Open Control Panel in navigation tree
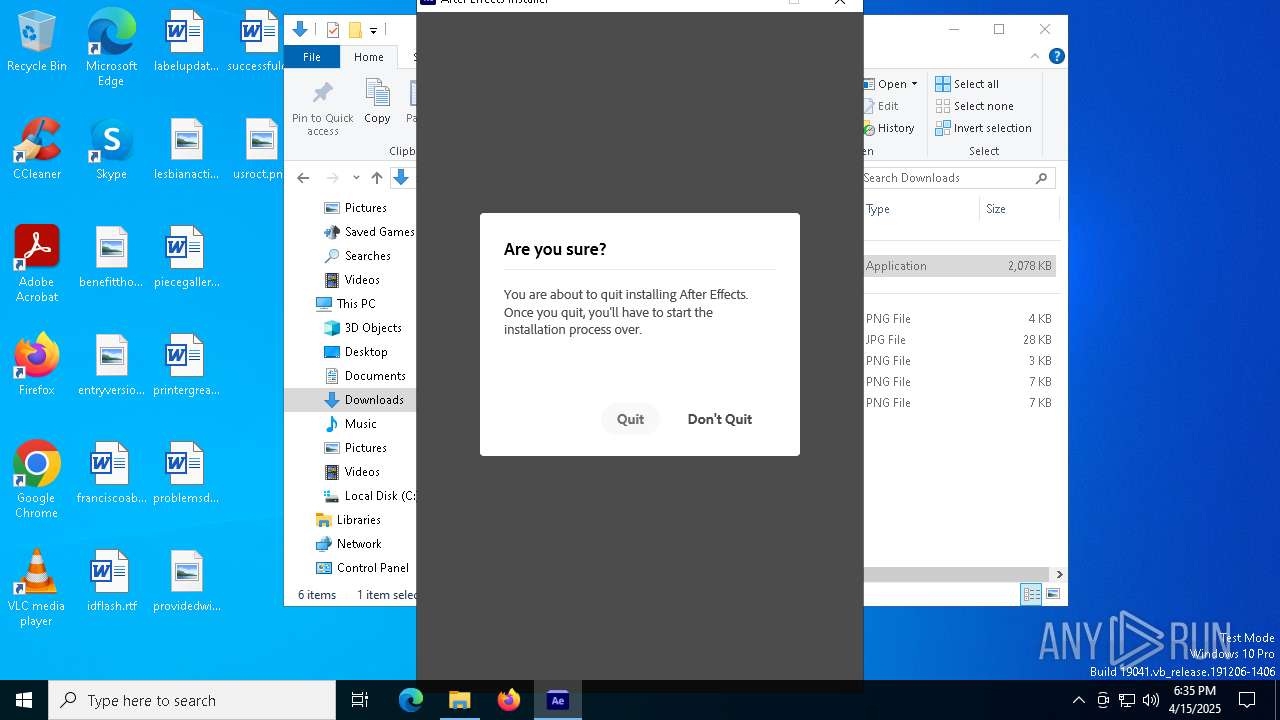1280x720 pixels. [x=362, y=568]
